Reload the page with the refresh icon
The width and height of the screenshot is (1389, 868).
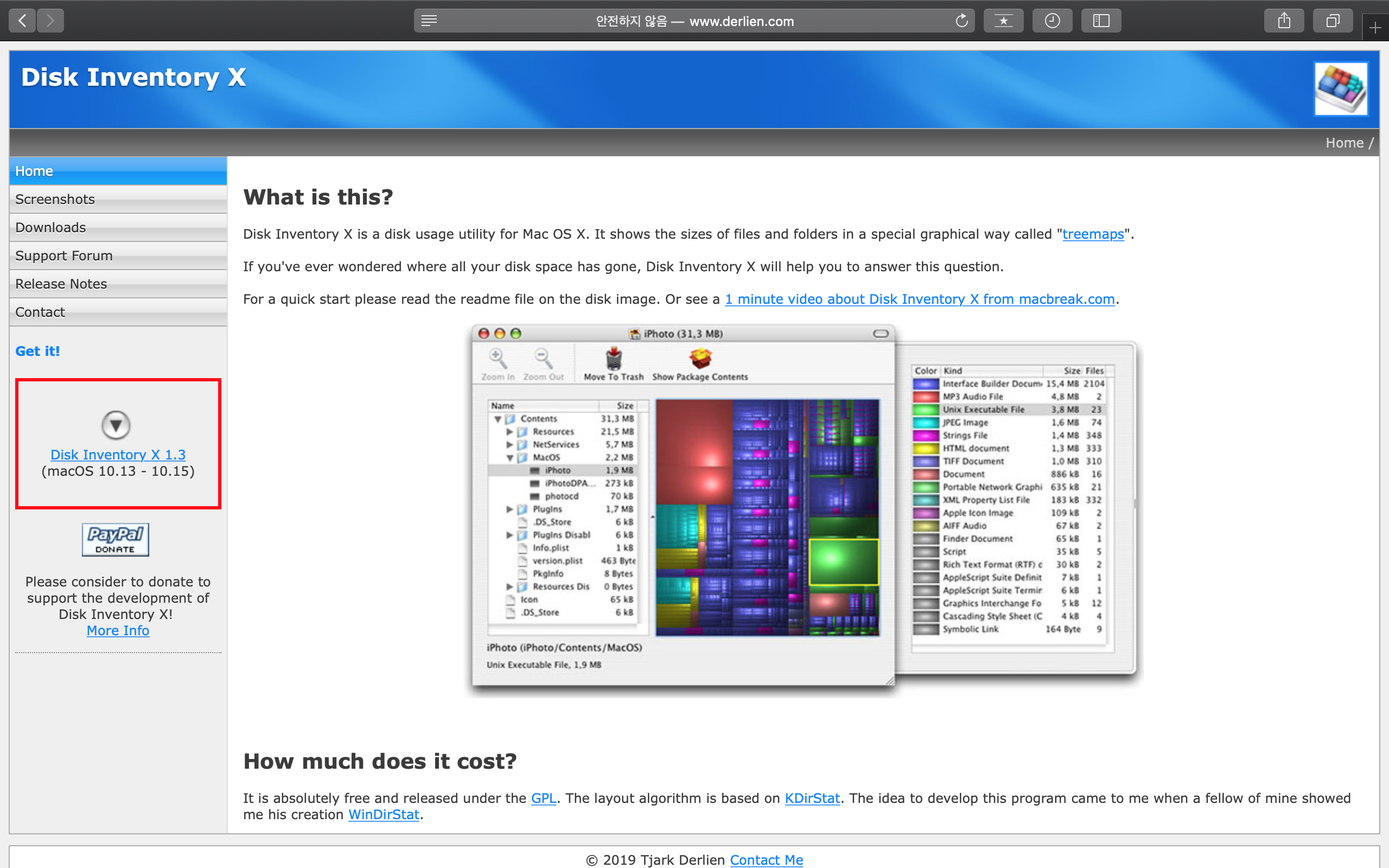961,21
